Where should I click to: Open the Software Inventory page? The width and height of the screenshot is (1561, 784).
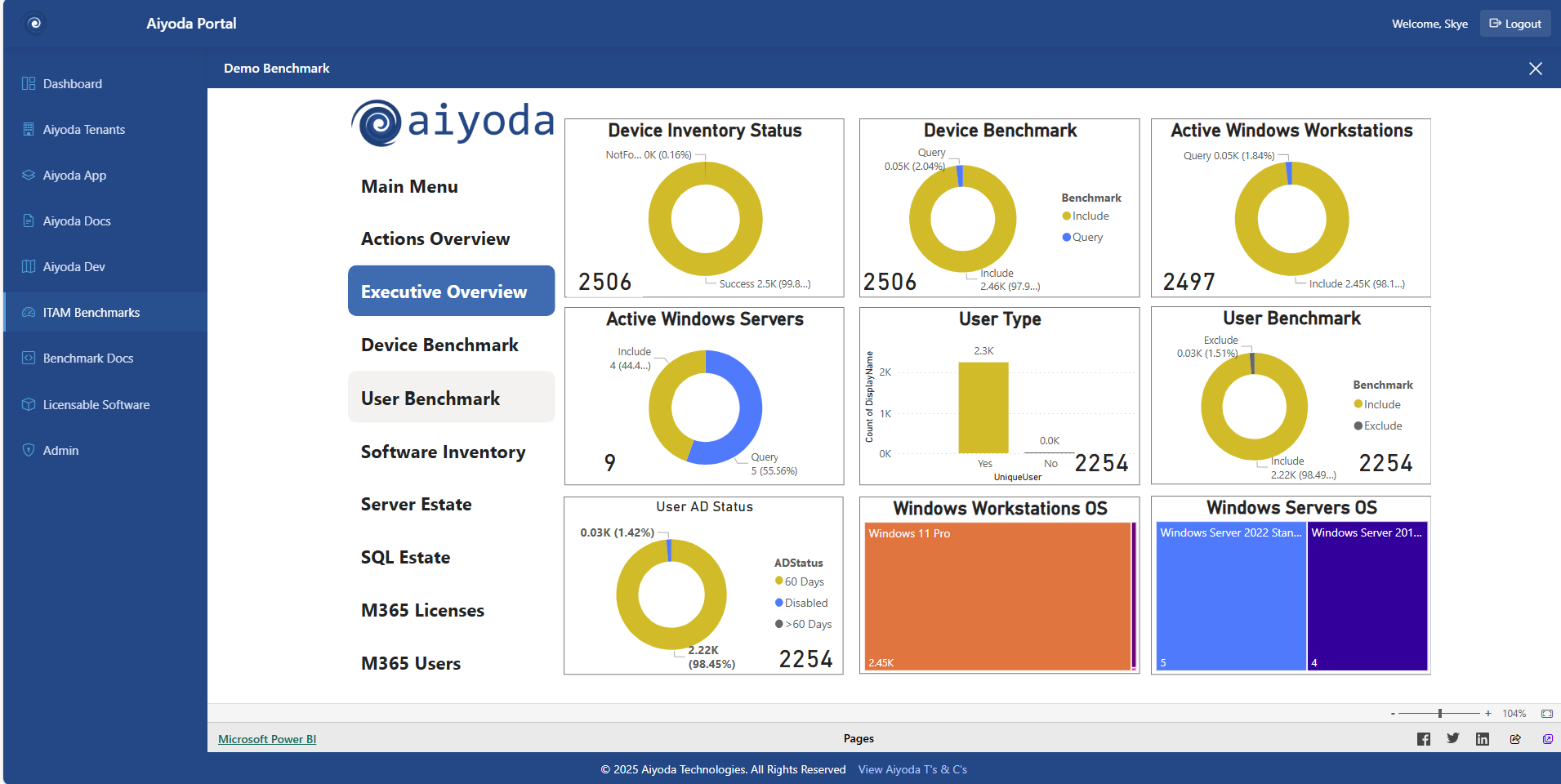(443, 451)
